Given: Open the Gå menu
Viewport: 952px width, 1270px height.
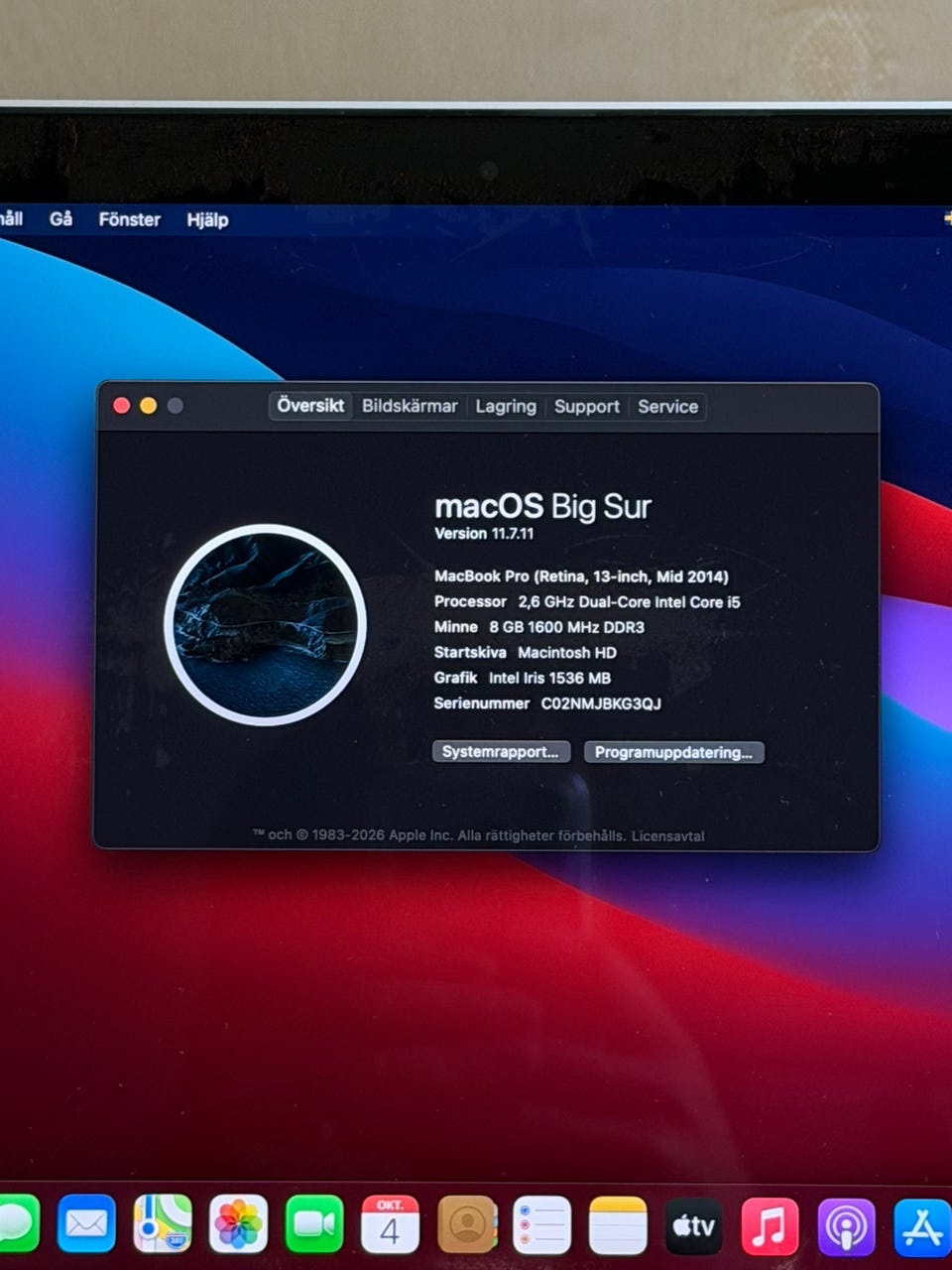Looking at the screenshot, I should coord(60,219).
